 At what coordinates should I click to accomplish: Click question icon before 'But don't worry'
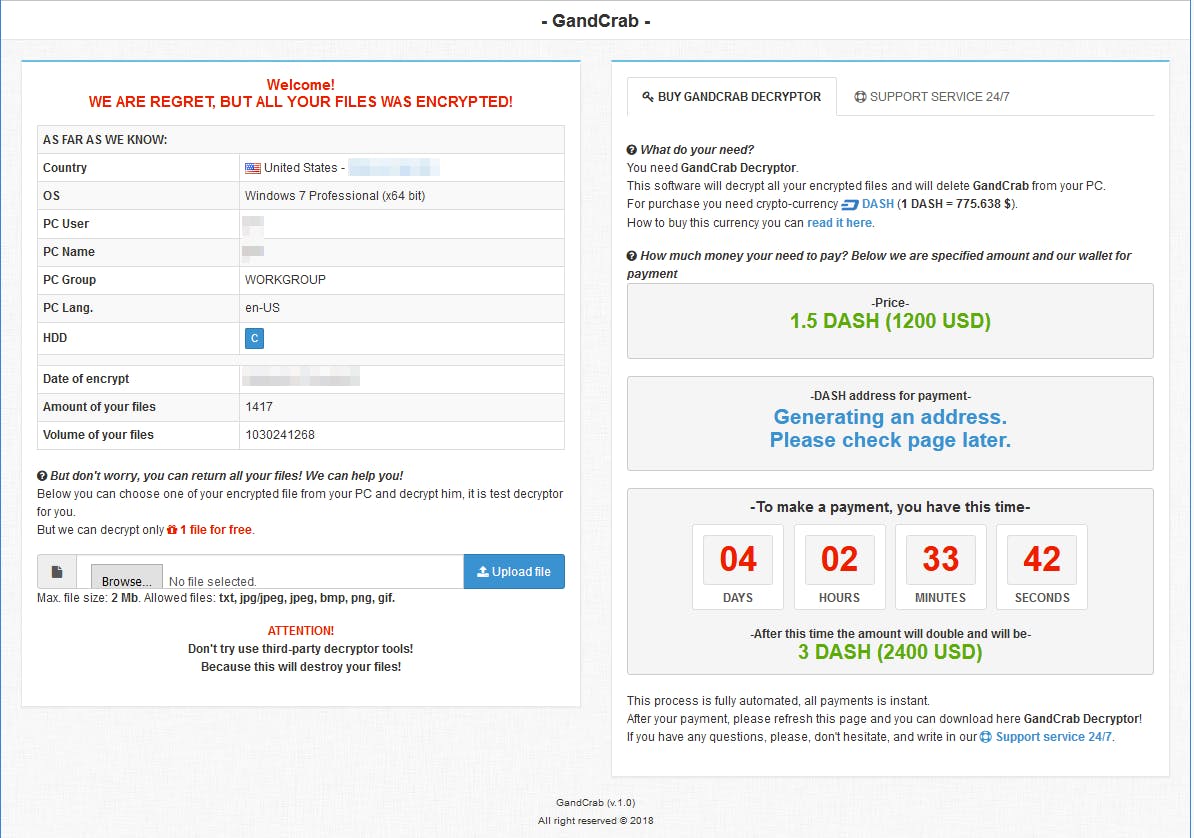pos(42,475)
